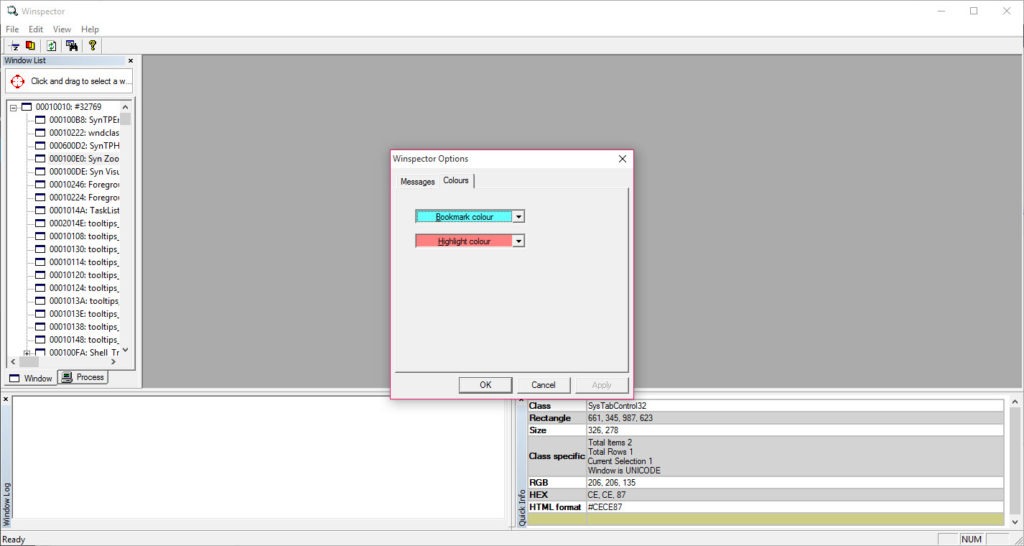Click the red Highlight colour swatch
This screenshot has height=546, width=1024.
tap(463, 241)
